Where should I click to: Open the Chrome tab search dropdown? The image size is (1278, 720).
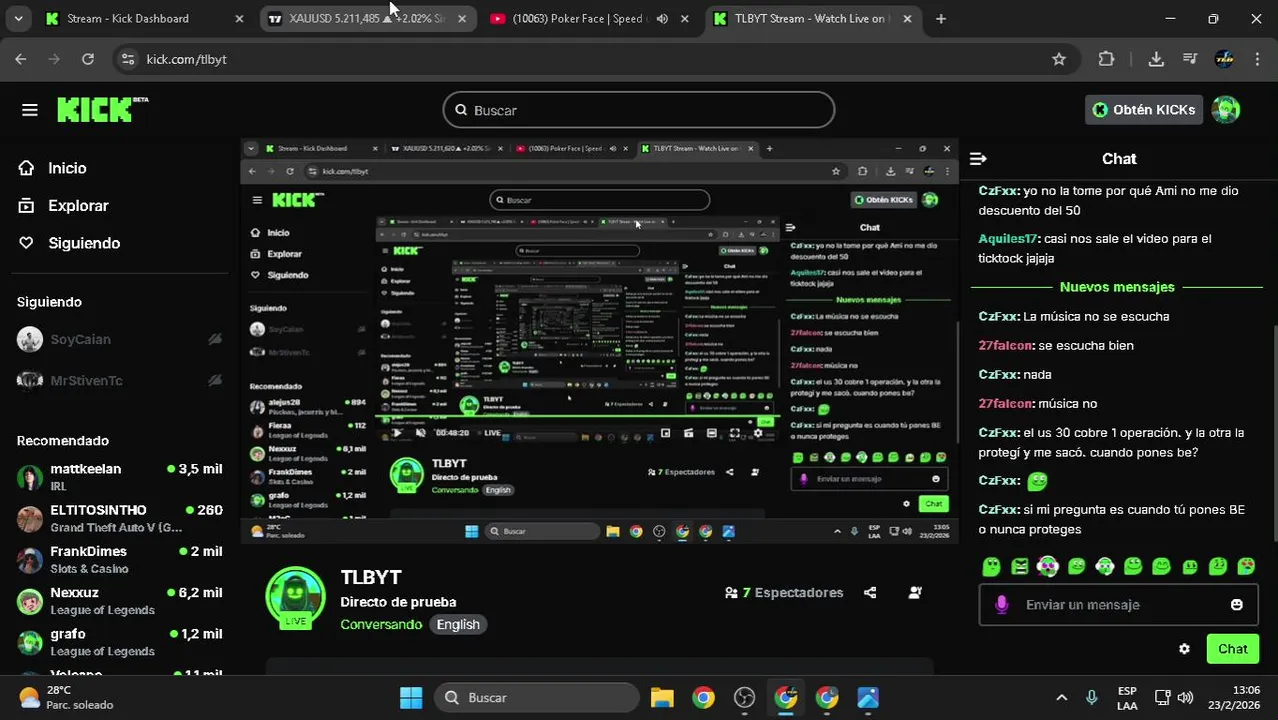click(18, 19)
